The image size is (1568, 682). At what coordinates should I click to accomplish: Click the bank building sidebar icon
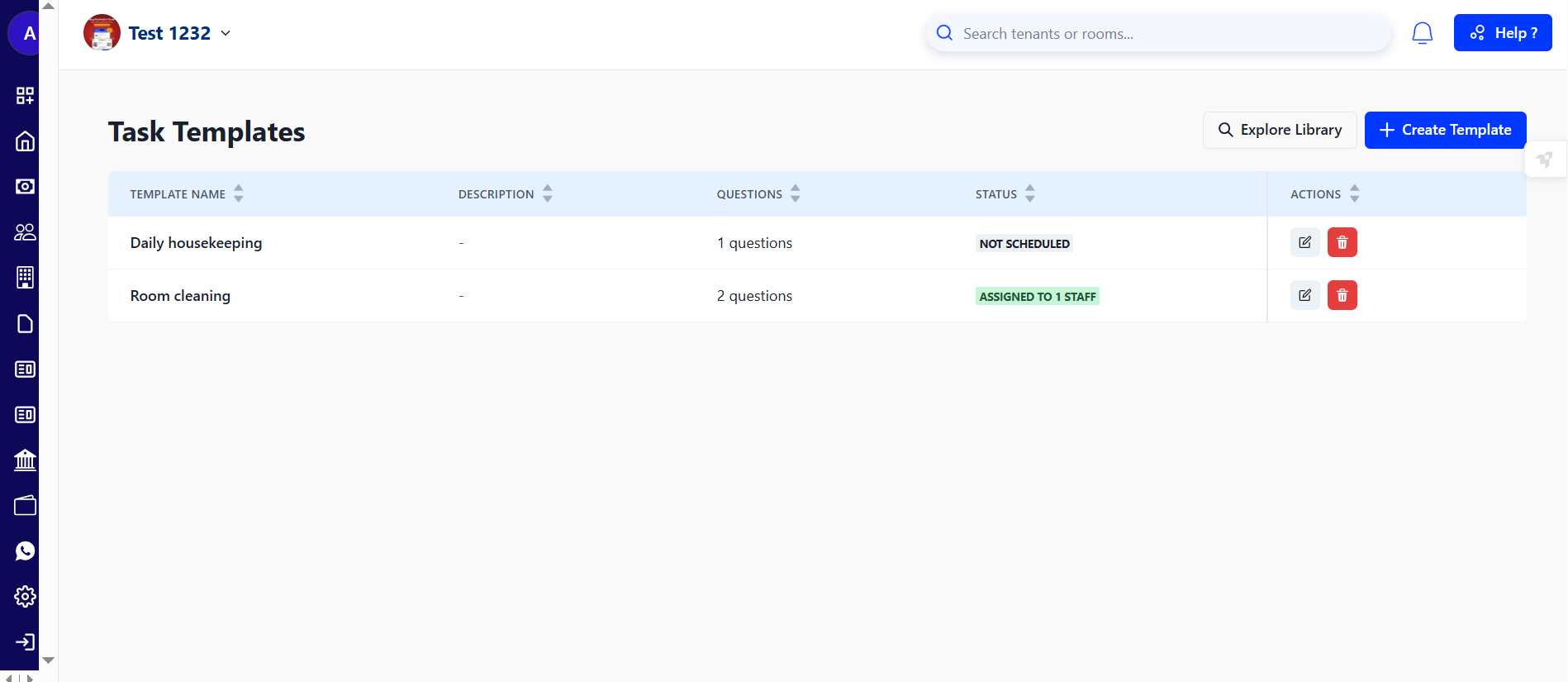tap(25, 460)
